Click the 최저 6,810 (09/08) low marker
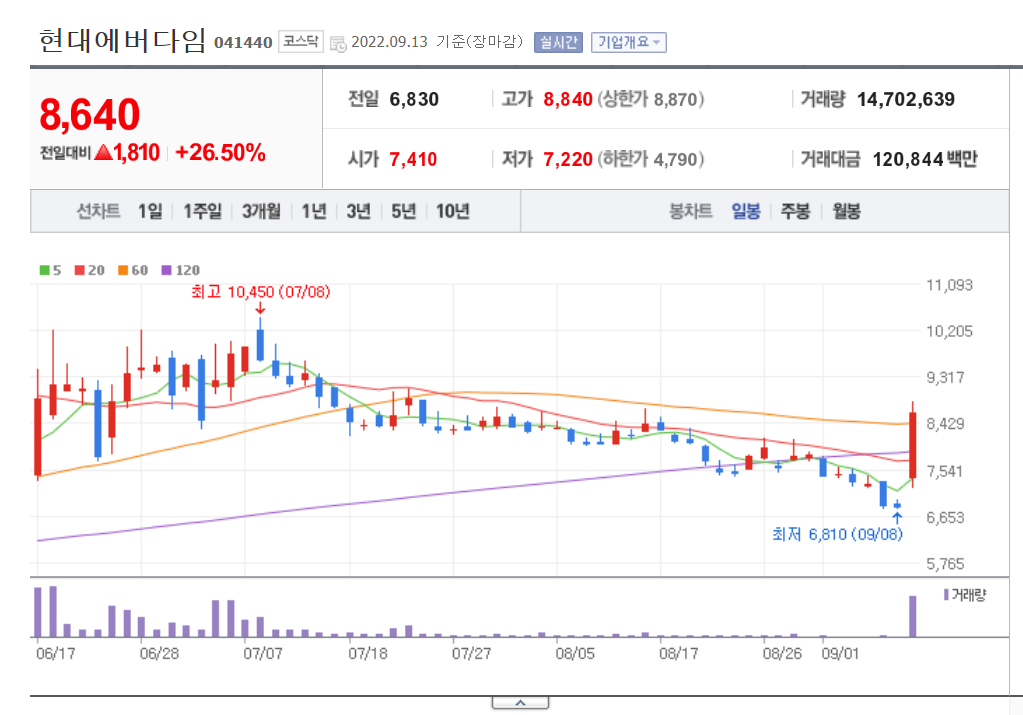Viewport: 1023px width, 715px height. tap(838, 534)
